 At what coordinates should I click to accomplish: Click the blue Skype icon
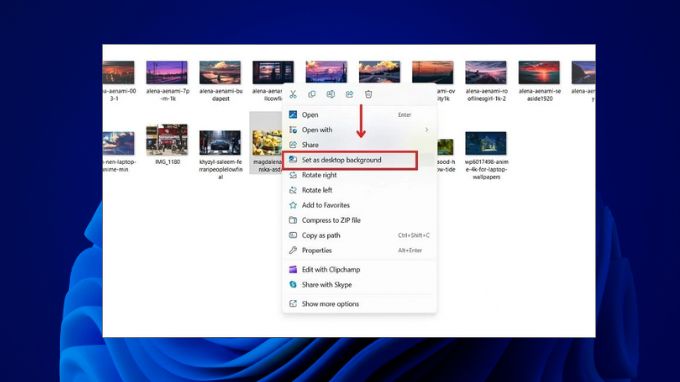click(x=293, y=284)
